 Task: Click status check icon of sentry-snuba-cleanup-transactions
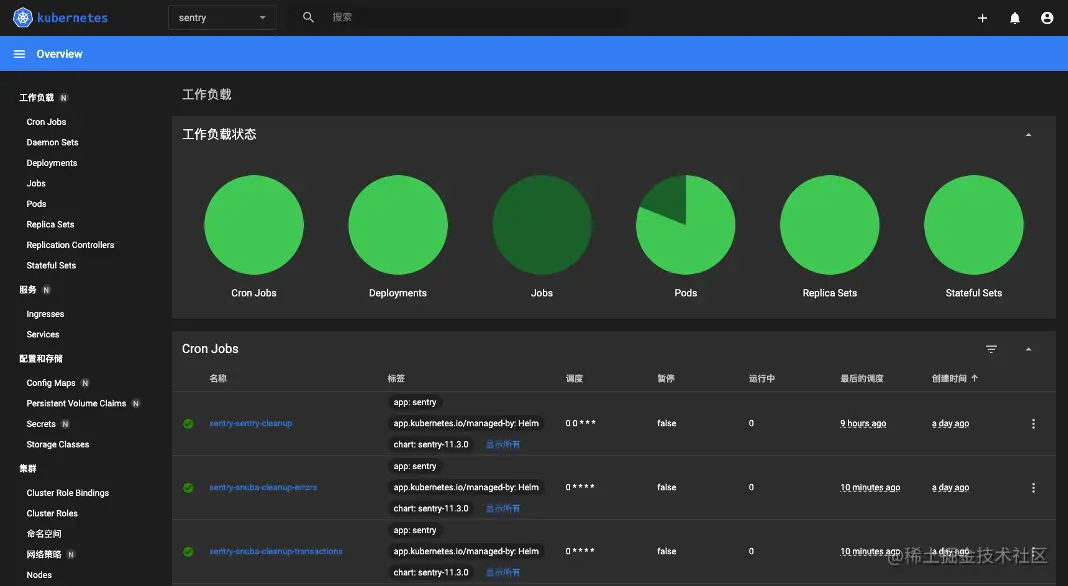pyautogui.click(x=188, y=552)
